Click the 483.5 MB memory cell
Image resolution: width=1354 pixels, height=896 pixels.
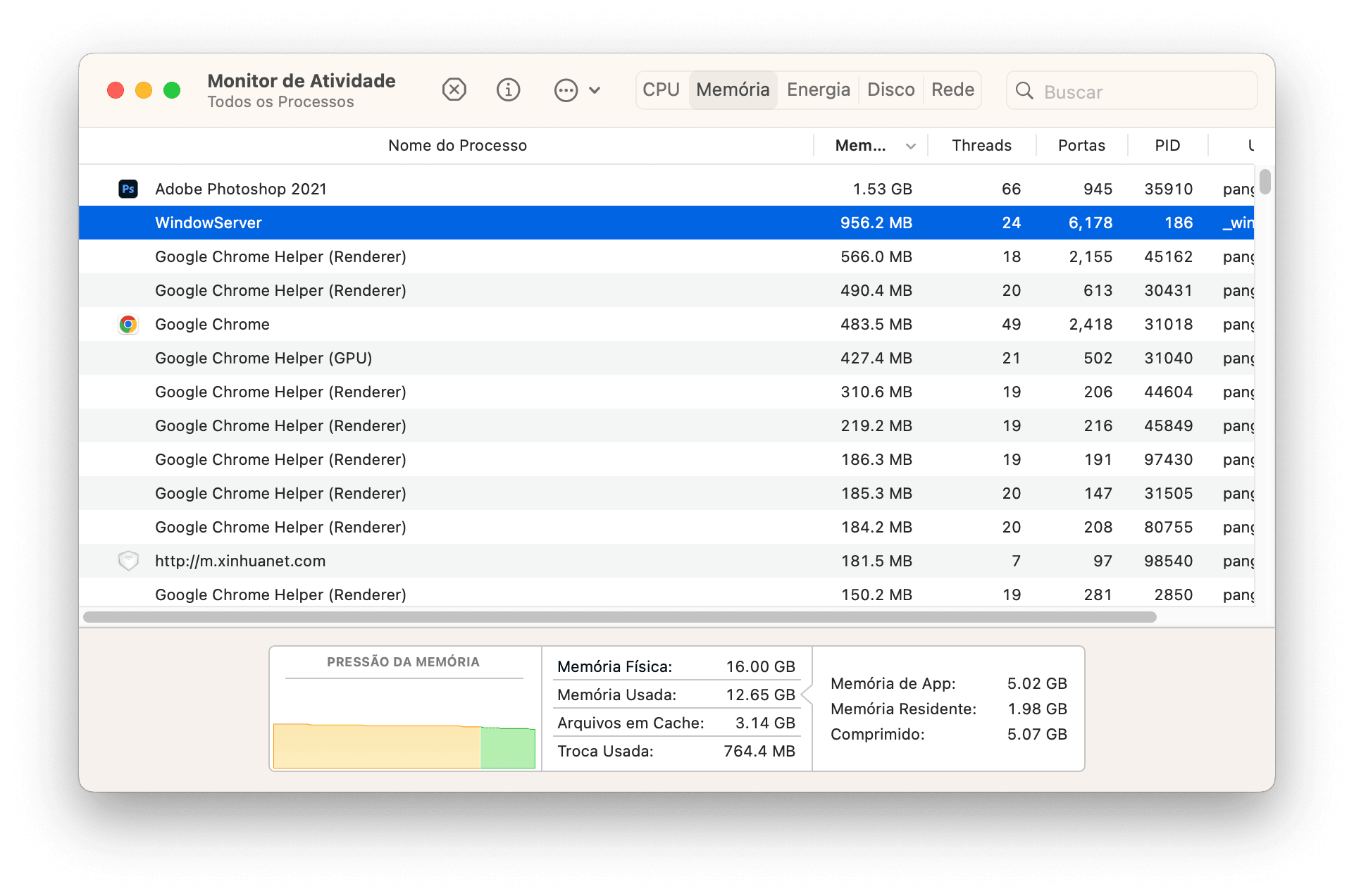point(876,324)
